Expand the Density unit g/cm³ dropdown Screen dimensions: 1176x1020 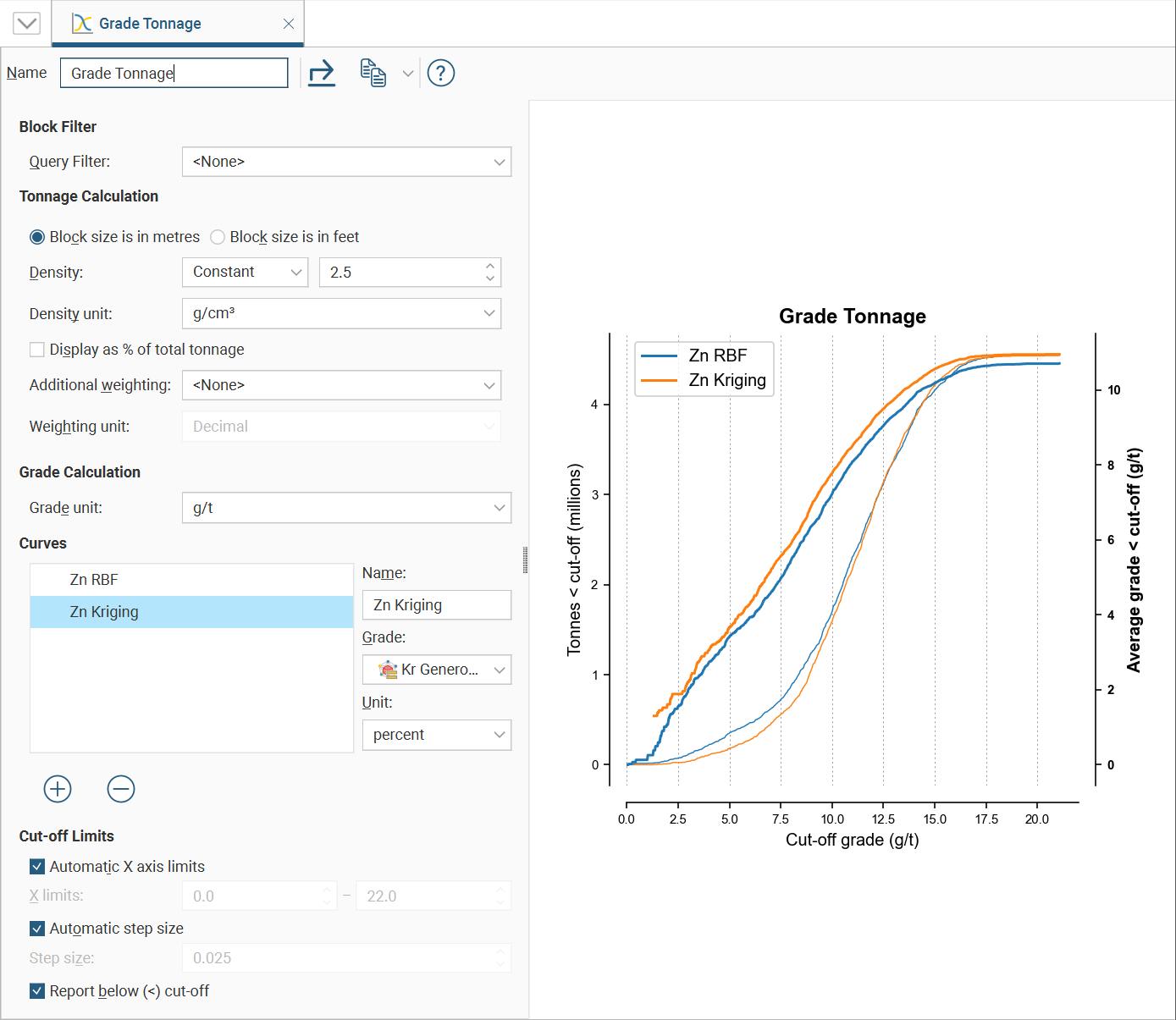341,313
